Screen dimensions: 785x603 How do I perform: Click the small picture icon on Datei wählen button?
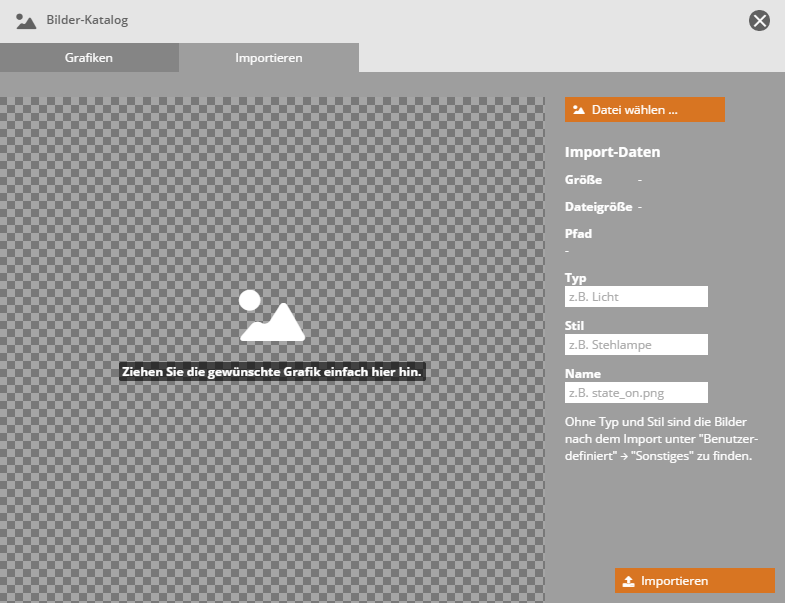pos(579,110)
